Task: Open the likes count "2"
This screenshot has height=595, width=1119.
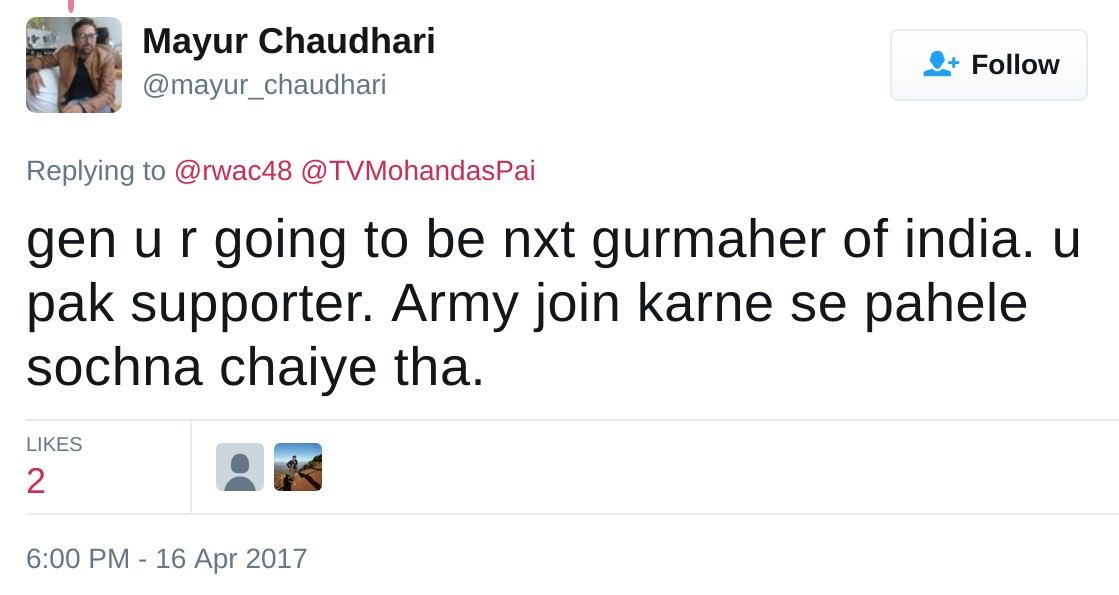Action: pos(36,481)
